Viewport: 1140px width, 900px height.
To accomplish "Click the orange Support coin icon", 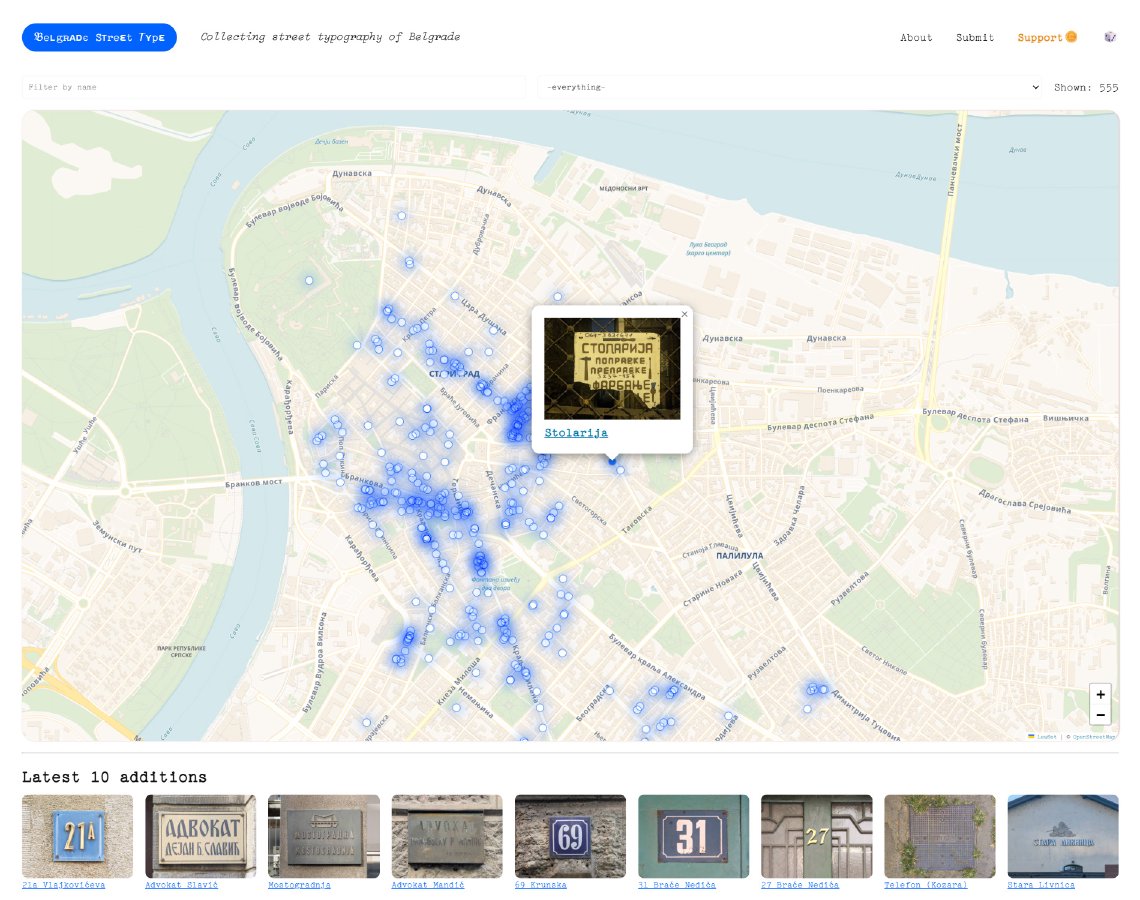I will [x=1071, y=37].
